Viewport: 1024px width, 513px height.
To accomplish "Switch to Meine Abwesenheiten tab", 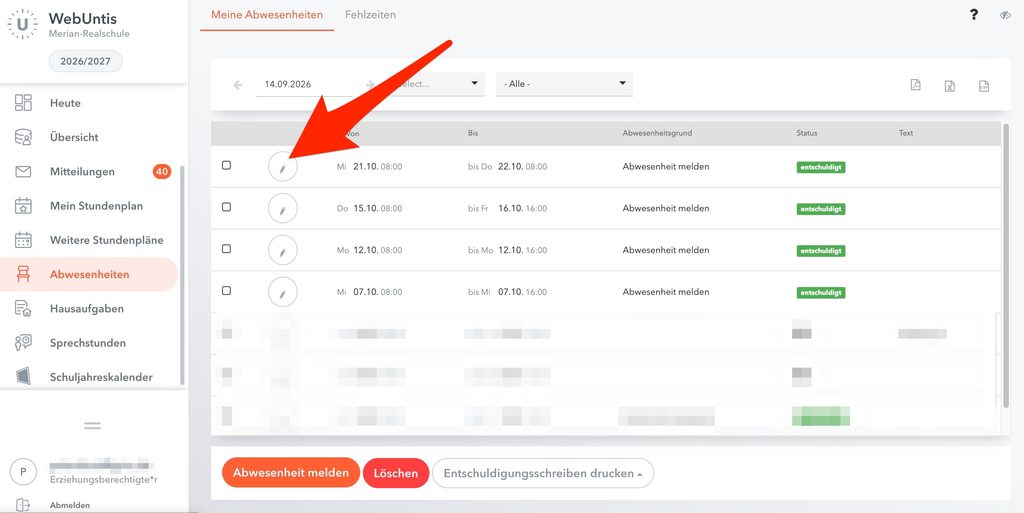I will click(x=267, y=14).
